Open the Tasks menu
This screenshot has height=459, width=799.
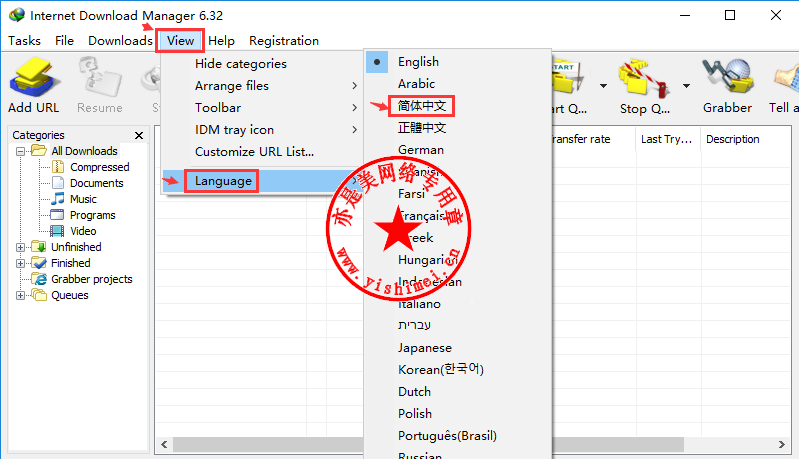24,41
